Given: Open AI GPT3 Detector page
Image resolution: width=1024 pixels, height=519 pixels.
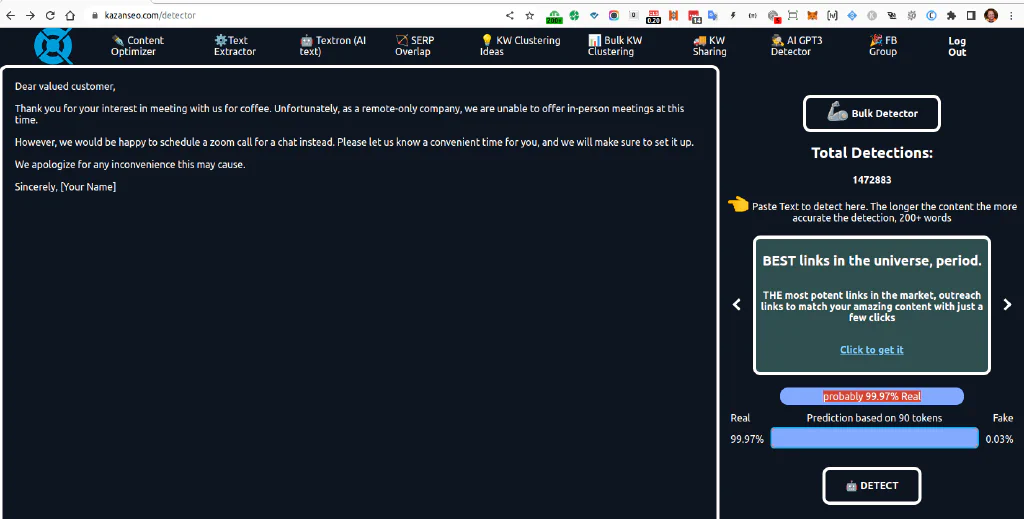Looking at the screenshot, I should click(x=796, y=46).
